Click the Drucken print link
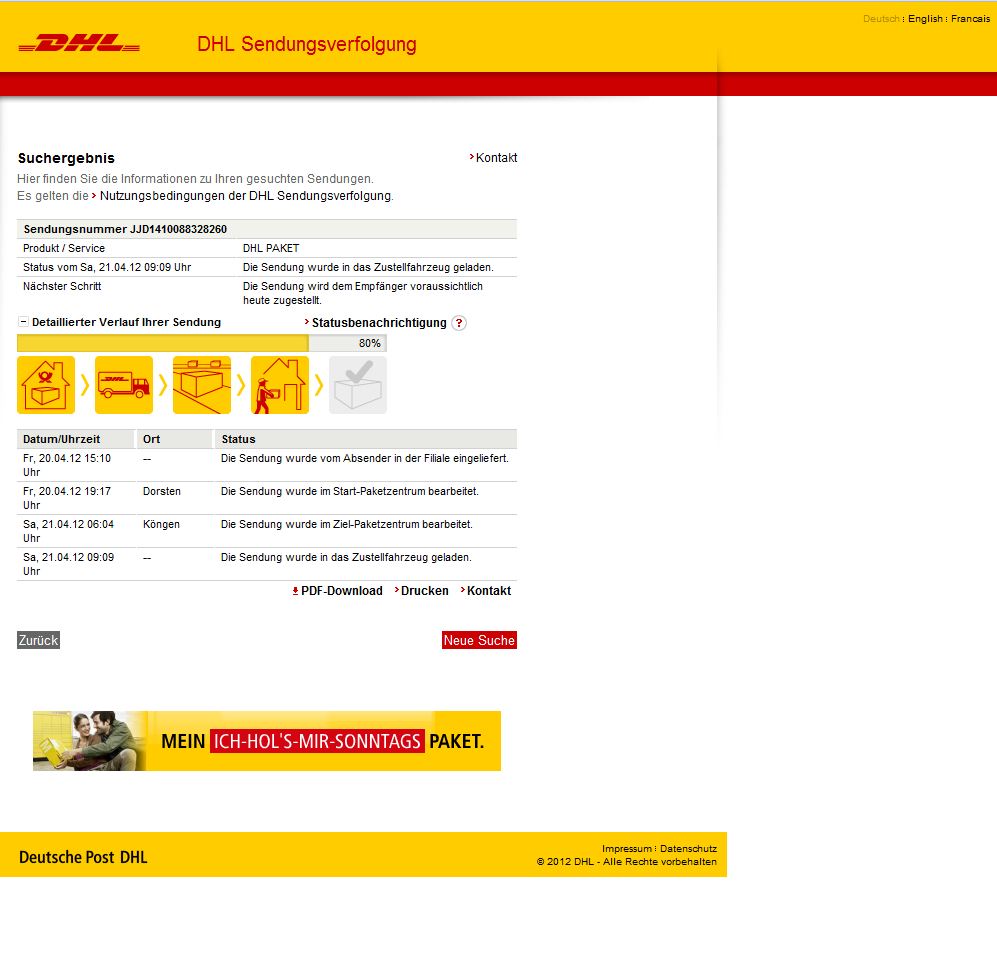This screenshot has width=997, height=955. click(x=422, y=591)
